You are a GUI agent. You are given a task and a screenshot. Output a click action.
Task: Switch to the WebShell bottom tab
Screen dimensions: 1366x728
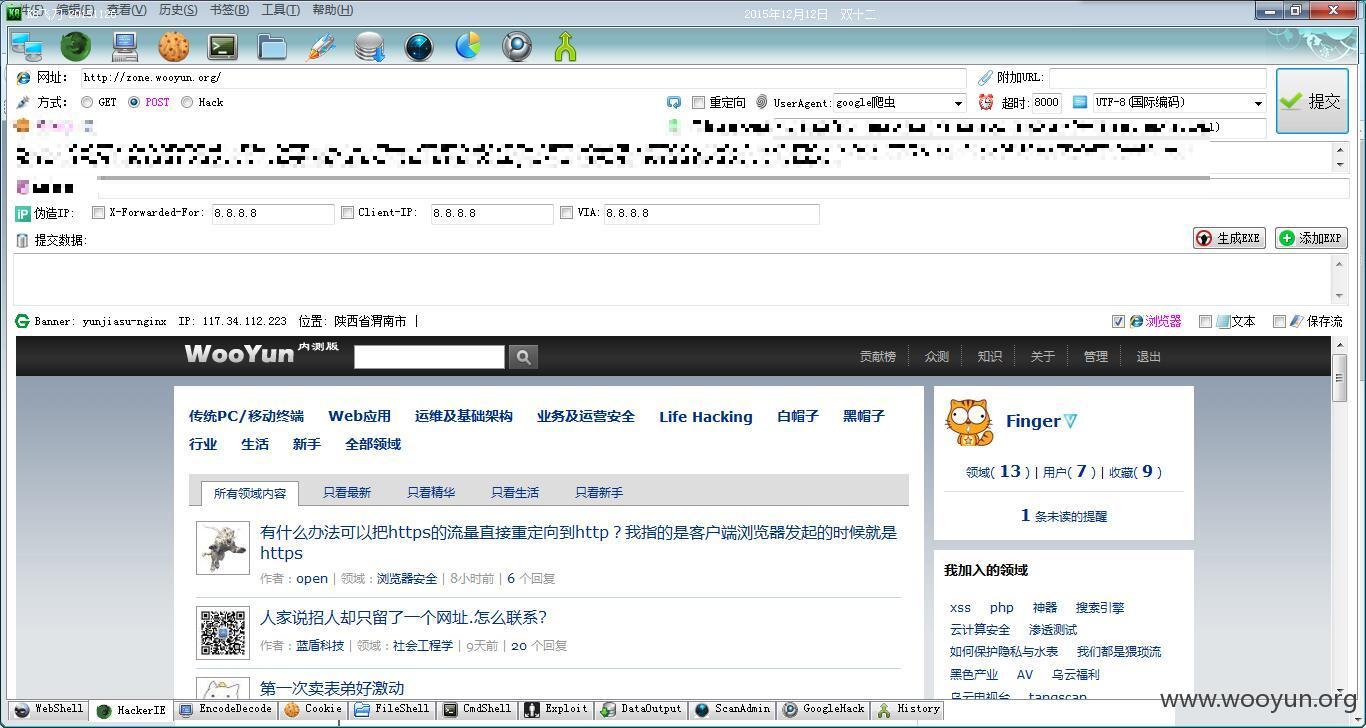coord(48,709)
